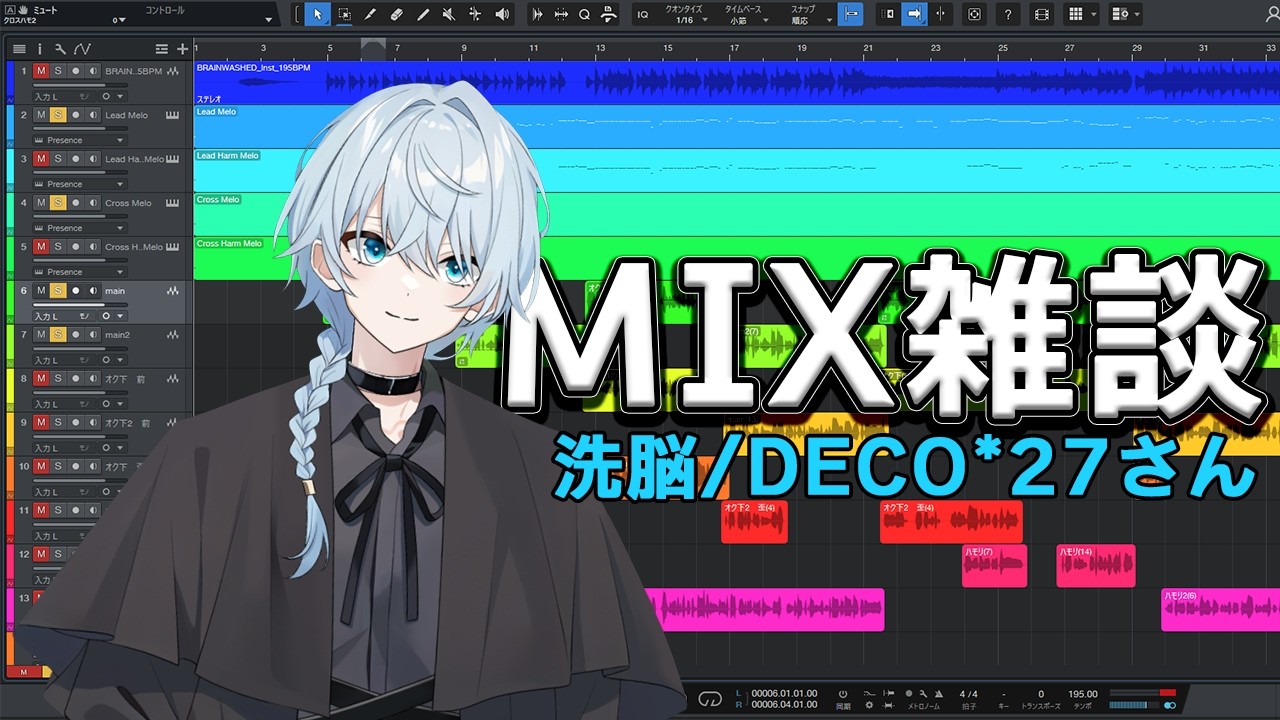Open the video player film icon
1280x720 pixels.
pyautogui.click(x=1041, y=14)
